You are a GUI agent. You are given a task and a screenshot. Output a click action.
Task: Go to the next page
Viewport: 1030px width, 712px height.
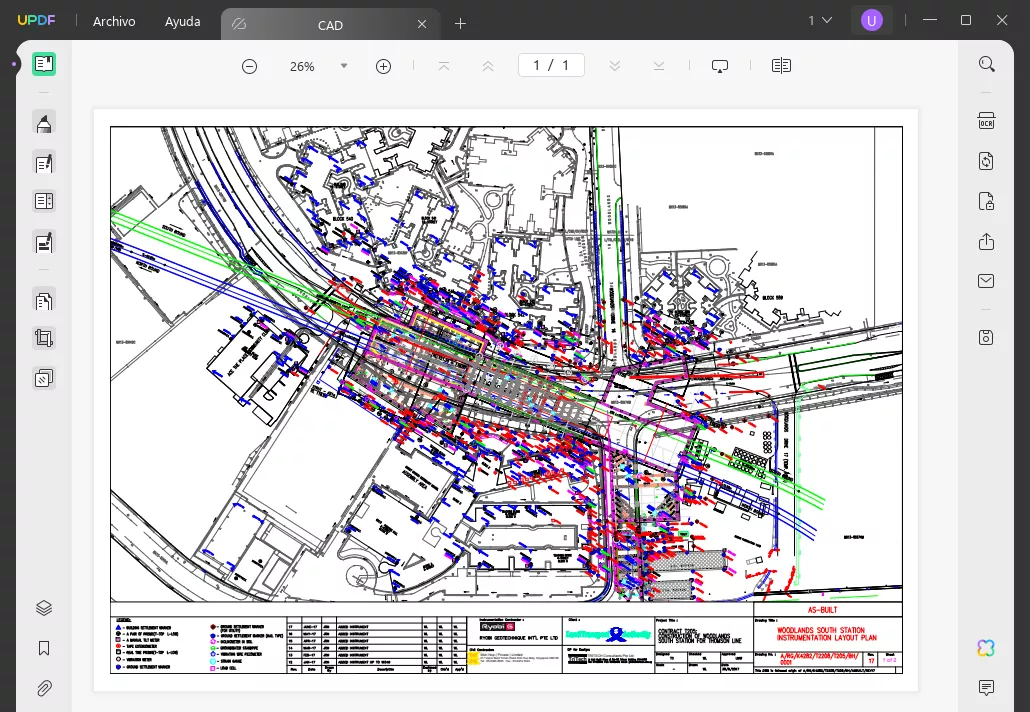pos(615,66)
